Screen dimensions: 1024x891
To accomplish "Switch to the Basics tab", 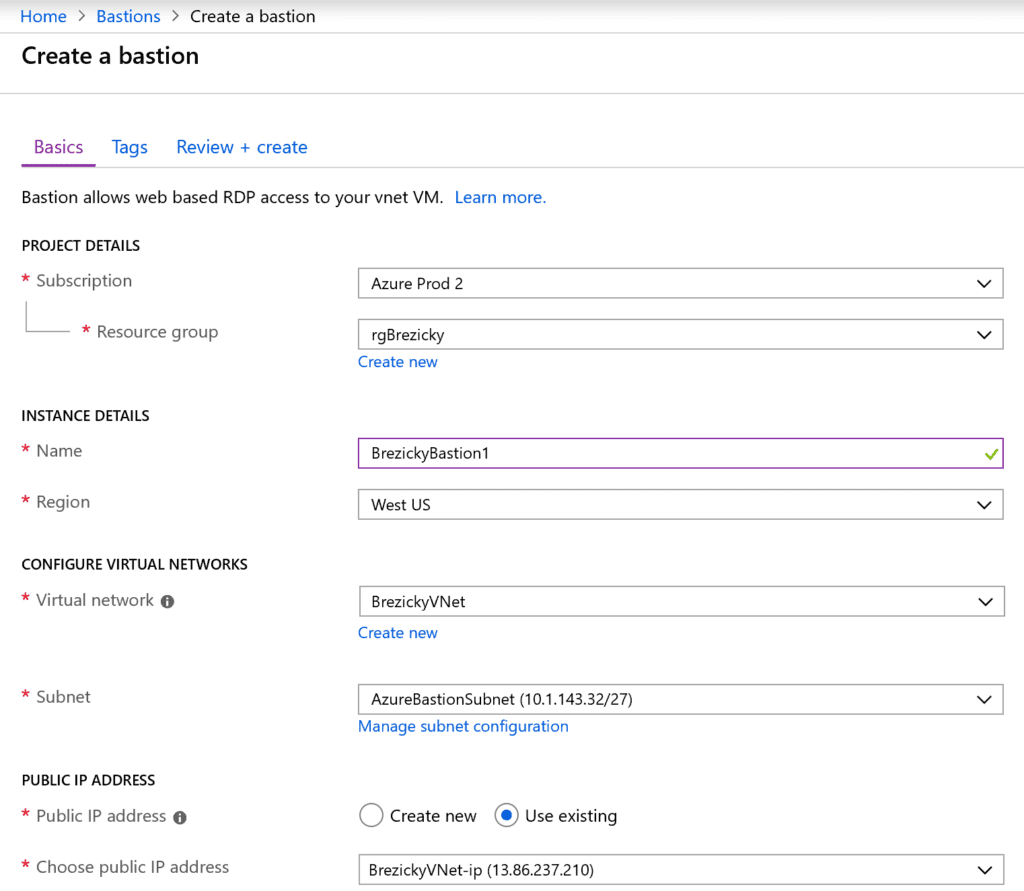I will tap(58, 147).
